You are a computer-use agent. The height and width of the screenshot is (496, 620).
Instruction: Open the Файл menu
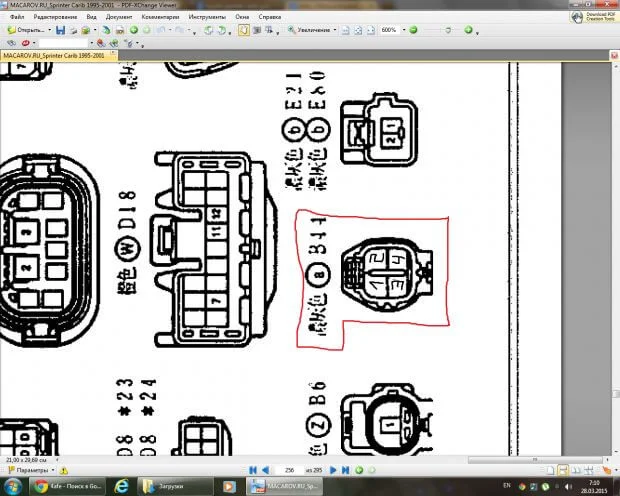(16, 18)
